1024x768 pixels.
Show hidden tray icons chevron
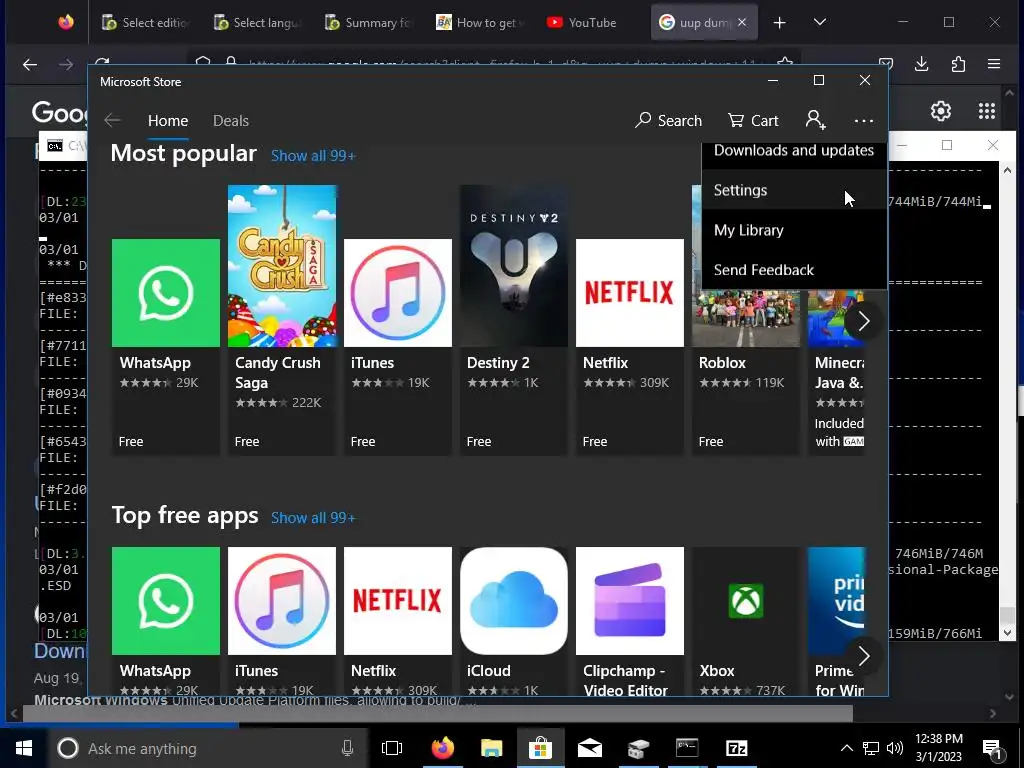846,748
